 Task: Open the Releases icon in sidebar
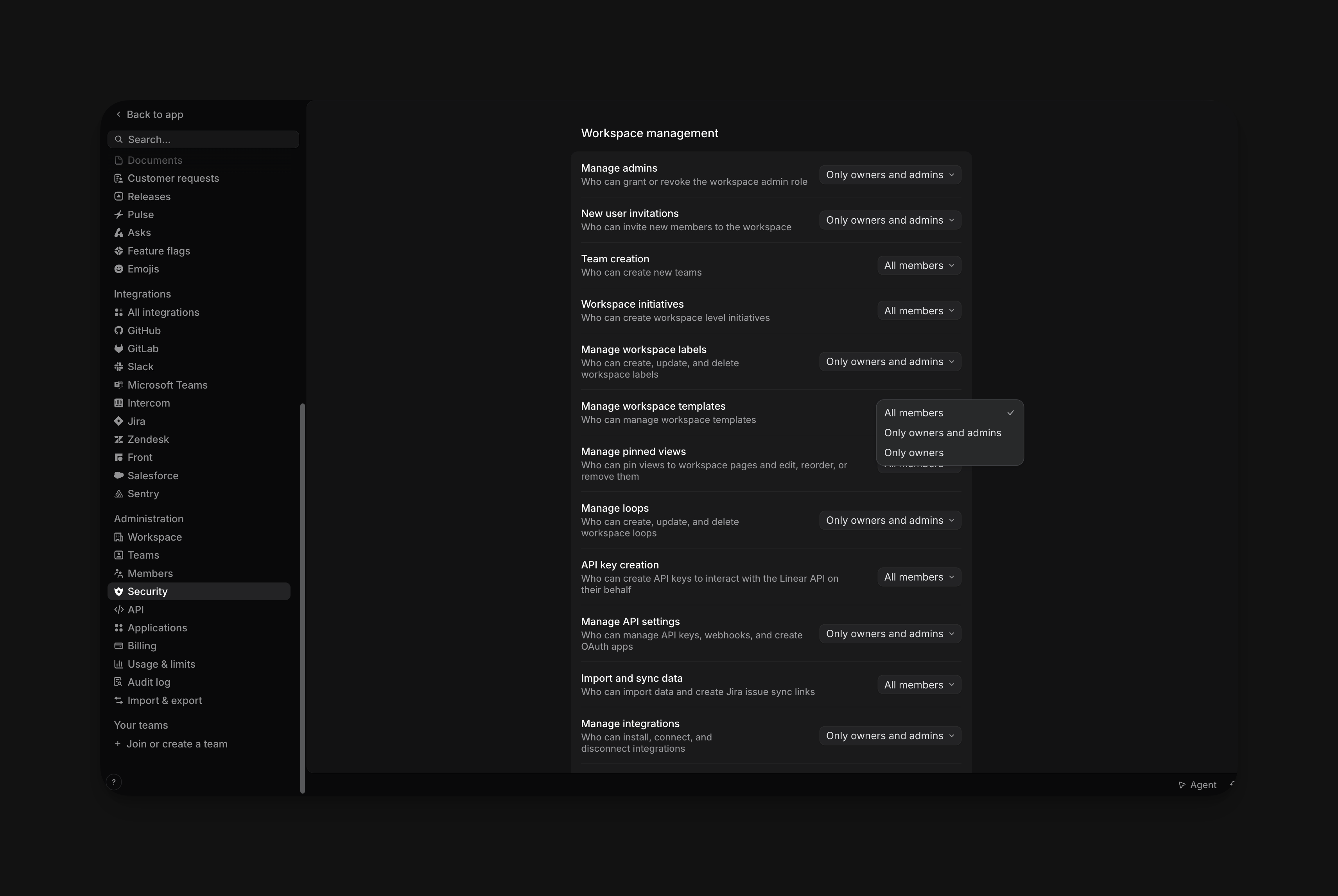118,197
